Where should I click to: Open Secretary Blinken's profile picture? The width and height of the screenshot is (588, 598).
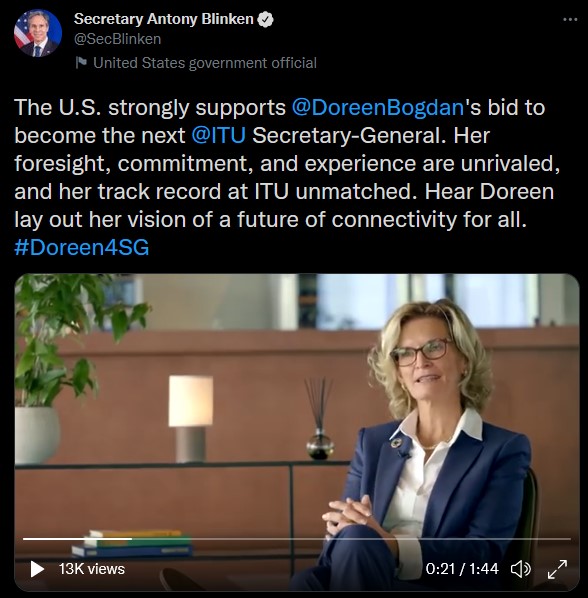(x=38, y=33)
